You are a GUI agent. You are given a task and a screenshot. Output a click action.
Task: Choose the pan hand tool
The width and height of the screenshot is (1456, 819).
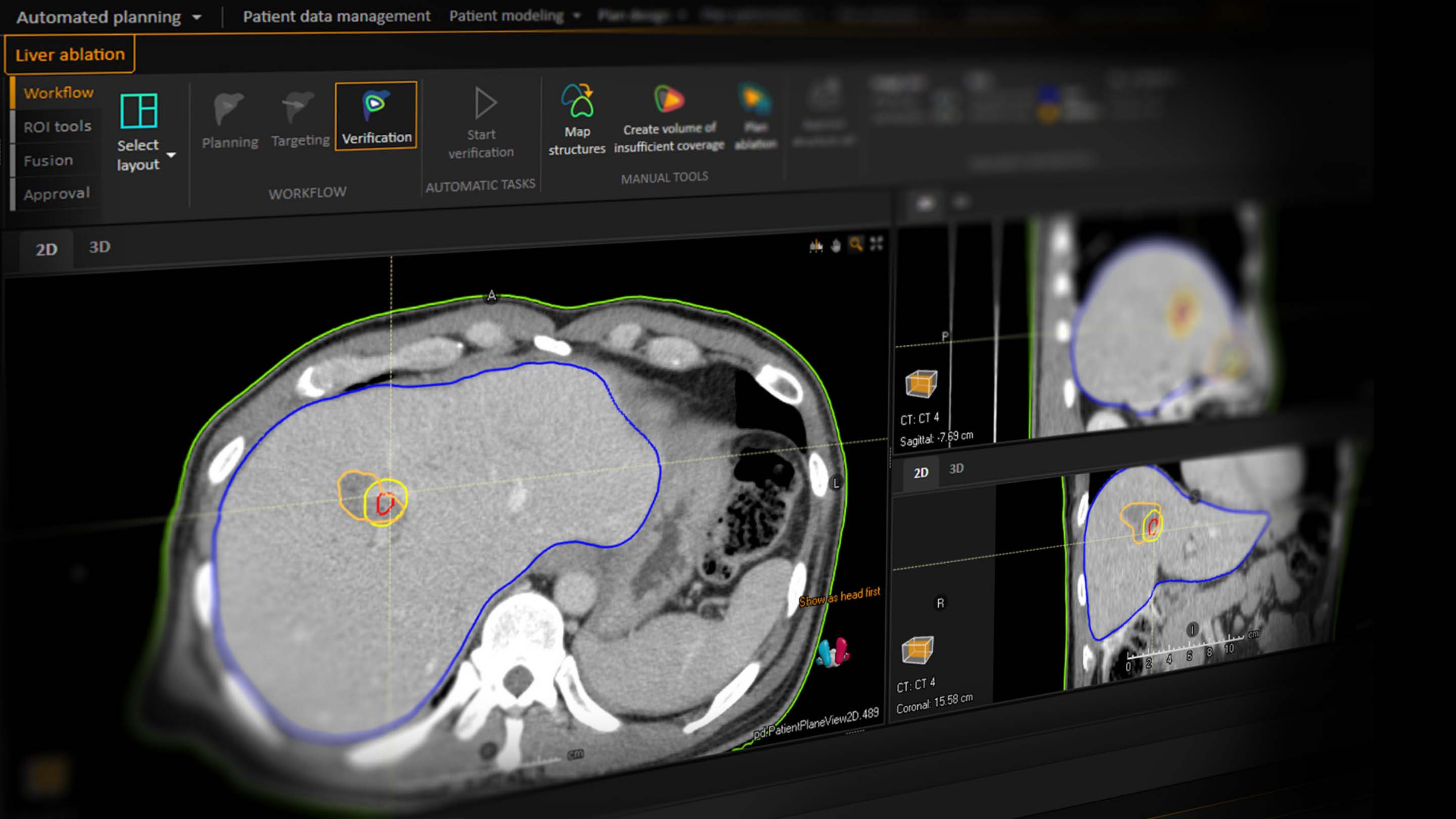click(836, 245)
